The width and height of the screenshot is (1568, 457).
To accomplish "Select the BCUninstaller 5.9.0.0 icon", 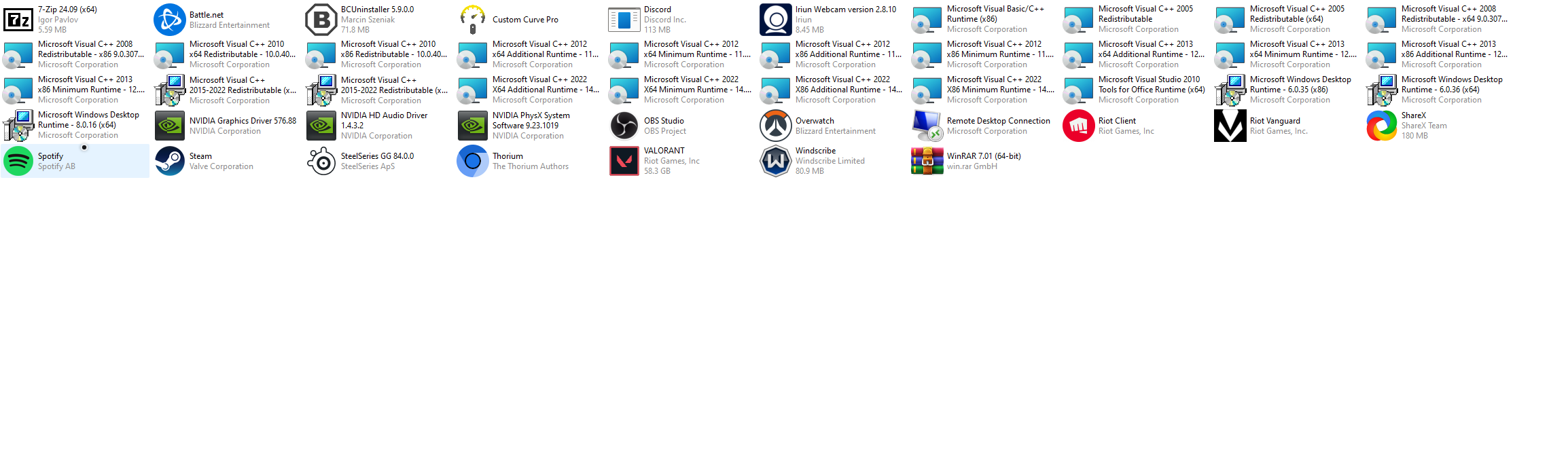I will point(321,20).
